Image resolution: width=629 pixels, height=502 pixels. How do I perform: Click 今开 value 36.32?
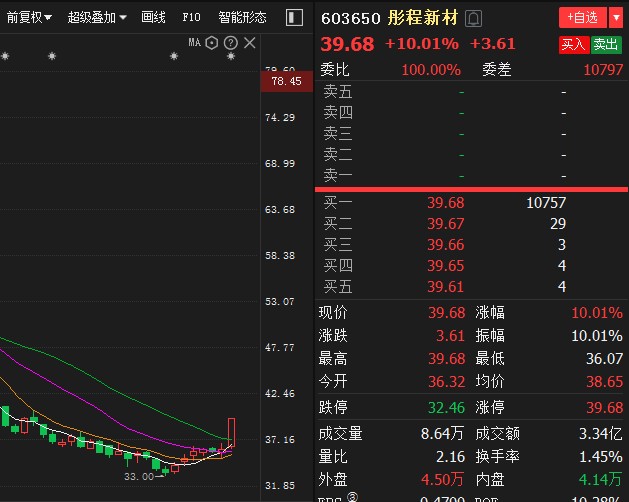click(x=446, y=381)
